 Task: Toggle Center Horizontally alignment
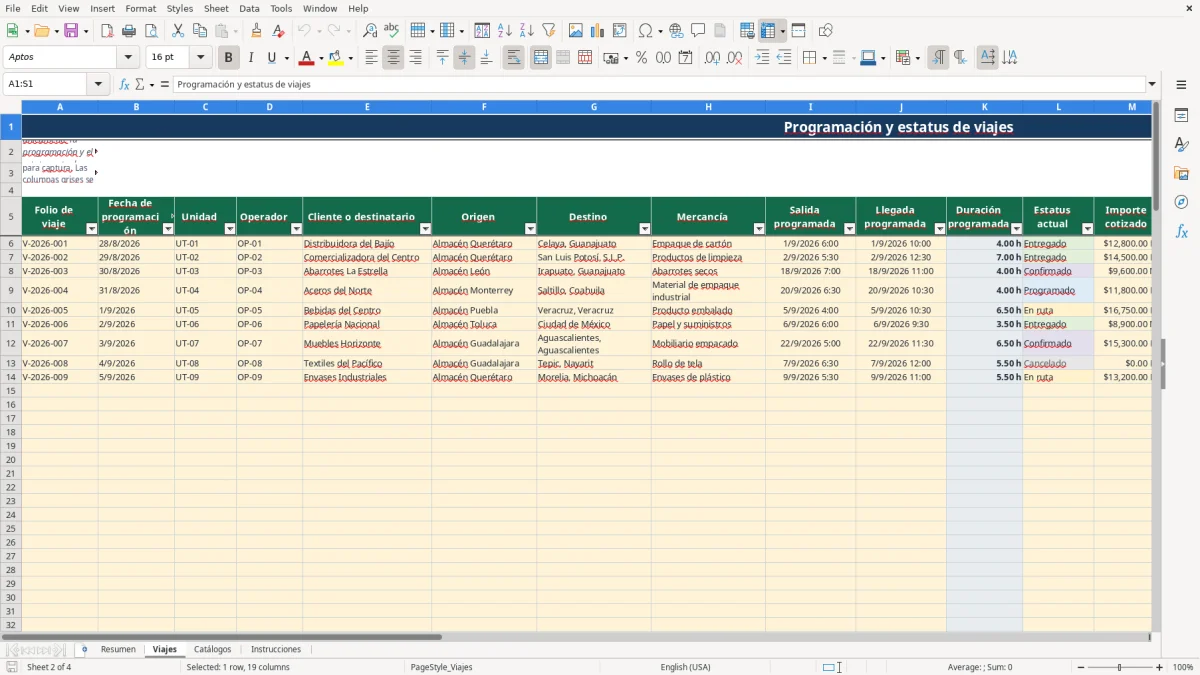(393, 58)
